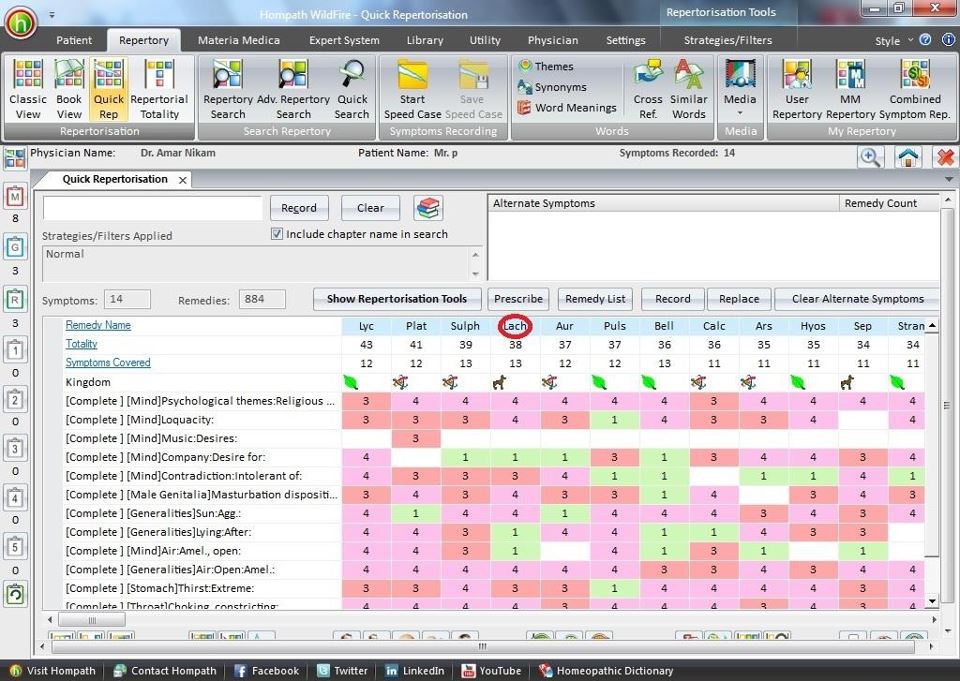Click the repertorisation table vertical scrollbar
This screenshot has height=681, width=960.
pos(932,463)
